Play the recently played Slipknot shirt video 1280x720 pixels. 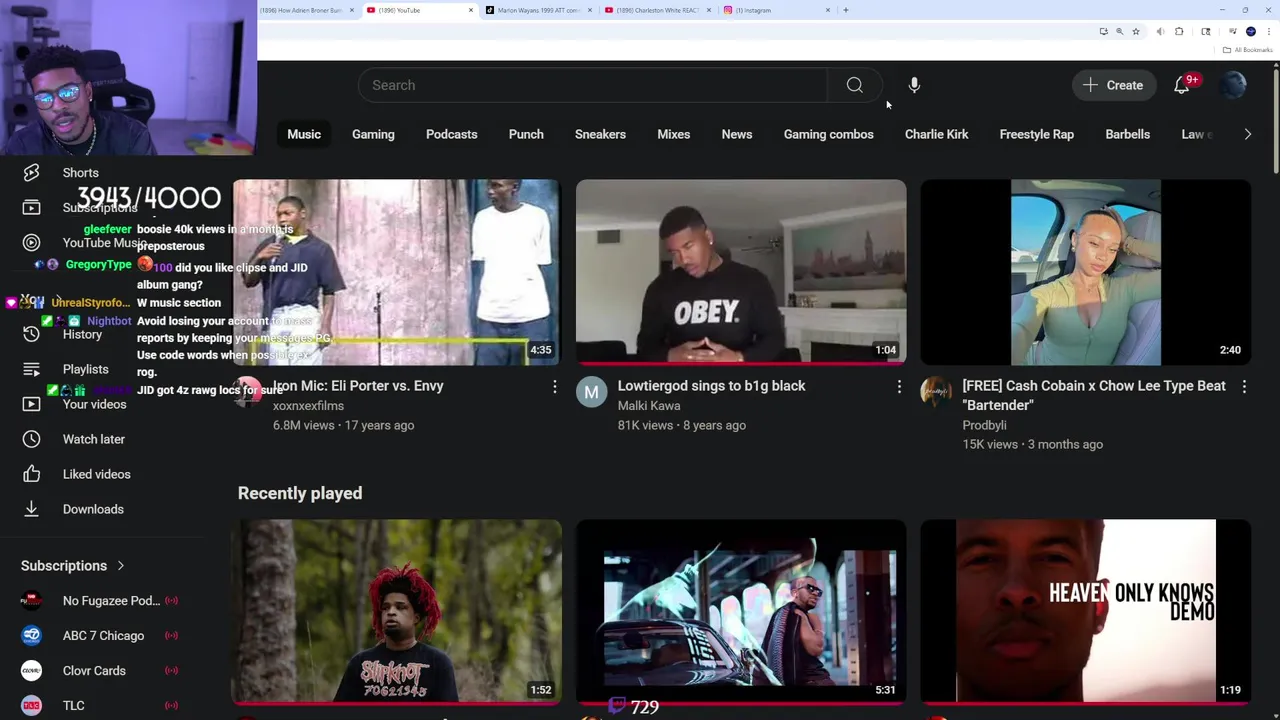point(396,611)
